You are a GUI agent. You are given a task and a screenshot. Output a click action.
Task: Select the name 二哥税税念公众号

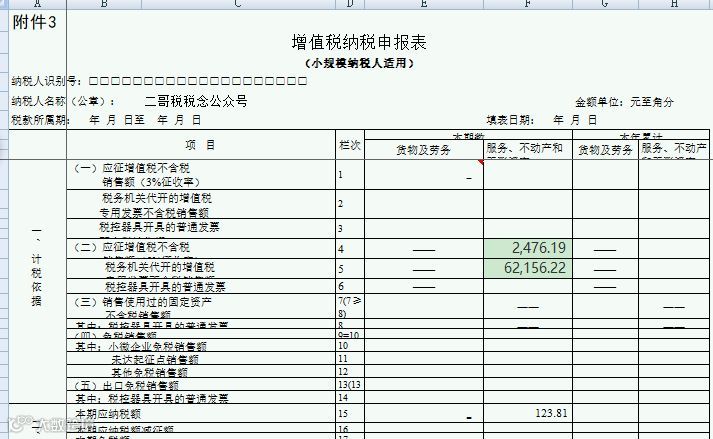[196, 101]
